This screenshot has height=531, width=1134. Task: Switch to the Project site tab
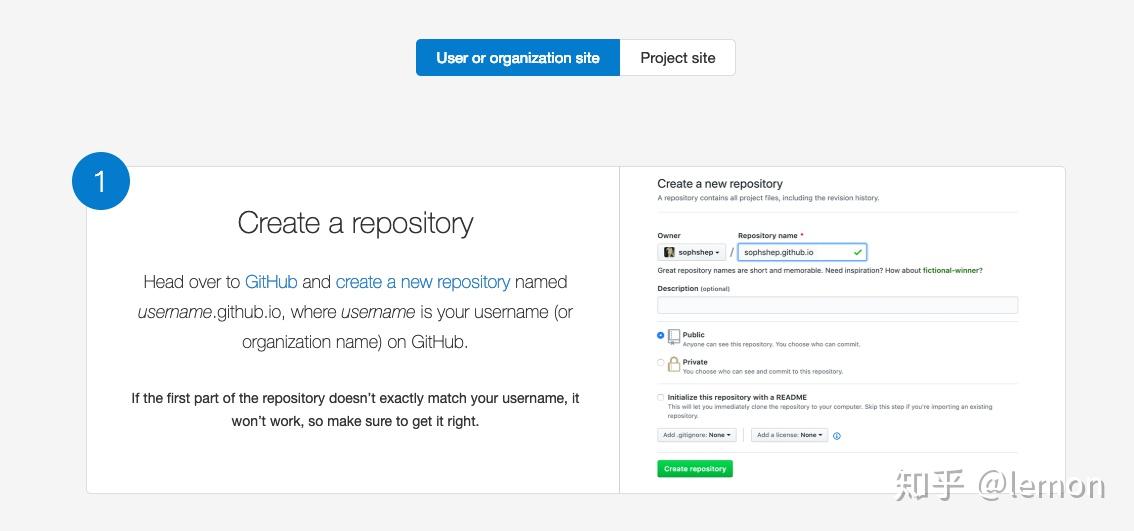point(678,58)
